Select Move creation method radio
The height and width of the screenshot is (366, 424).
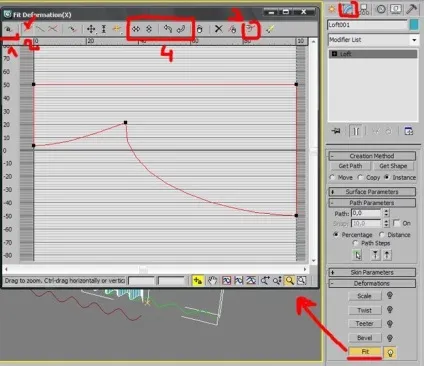[332, 177]
